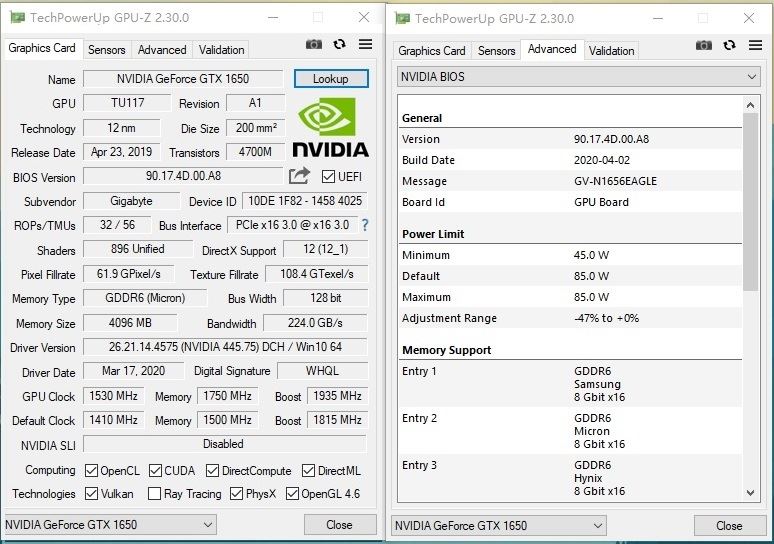Viewport: 774px width, 544px height.
Task: Click the NVIDIA SLI Disabled field
Action: click(x=225, y=444)
